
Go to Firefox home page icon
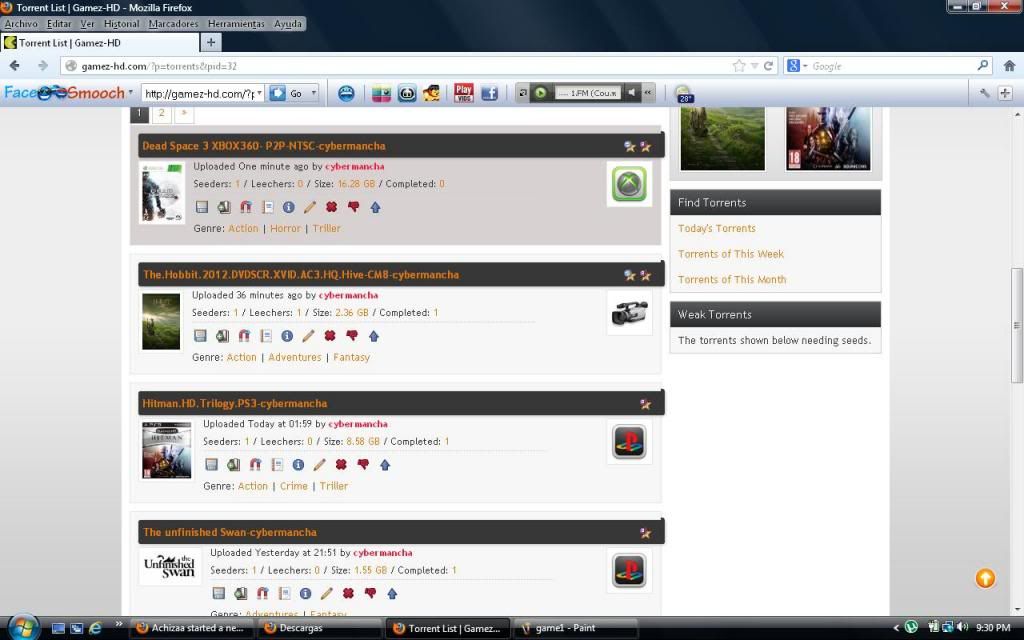[x=1009, y=65]
